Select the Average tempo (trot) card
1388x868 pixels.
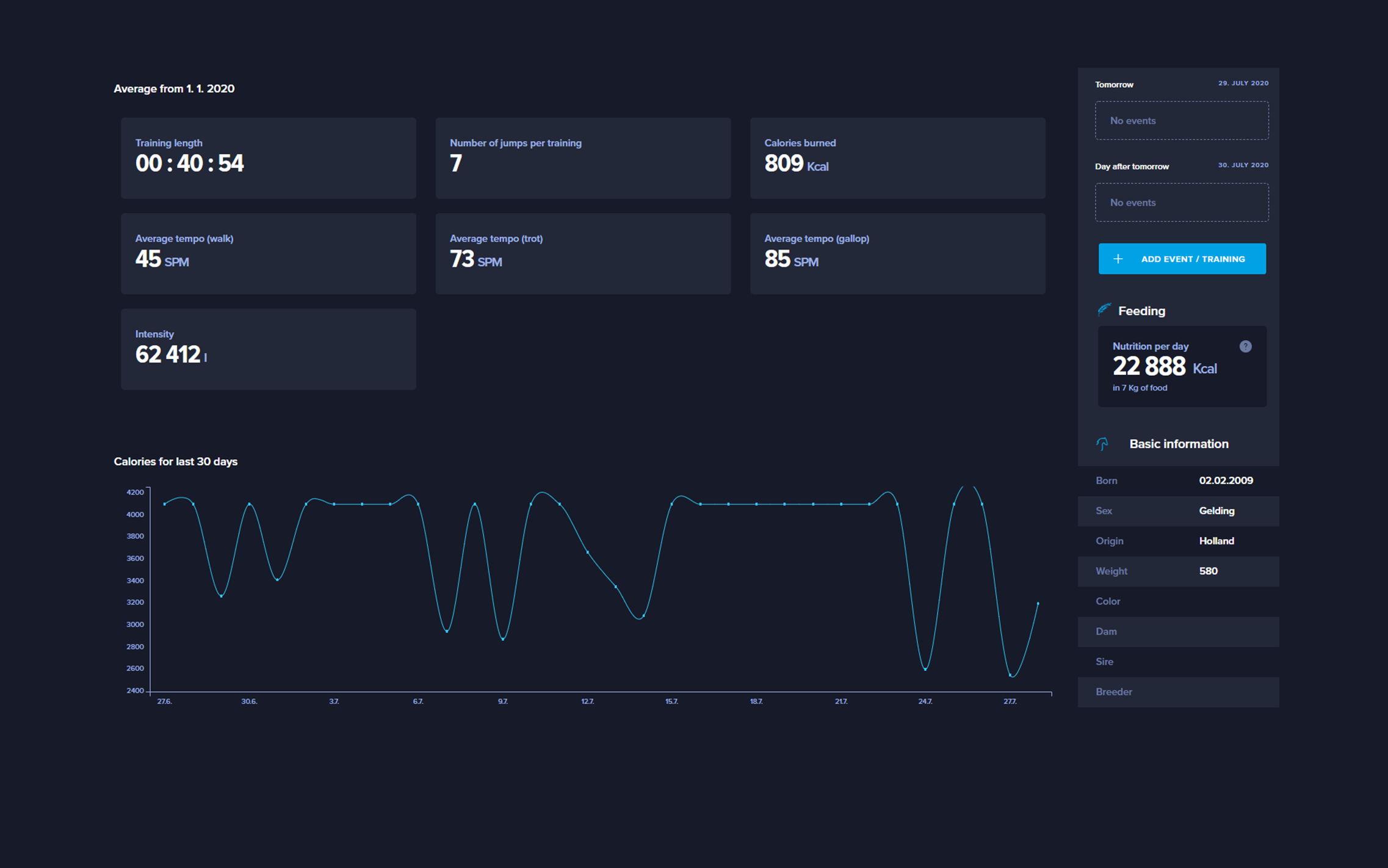coord(583,253)
